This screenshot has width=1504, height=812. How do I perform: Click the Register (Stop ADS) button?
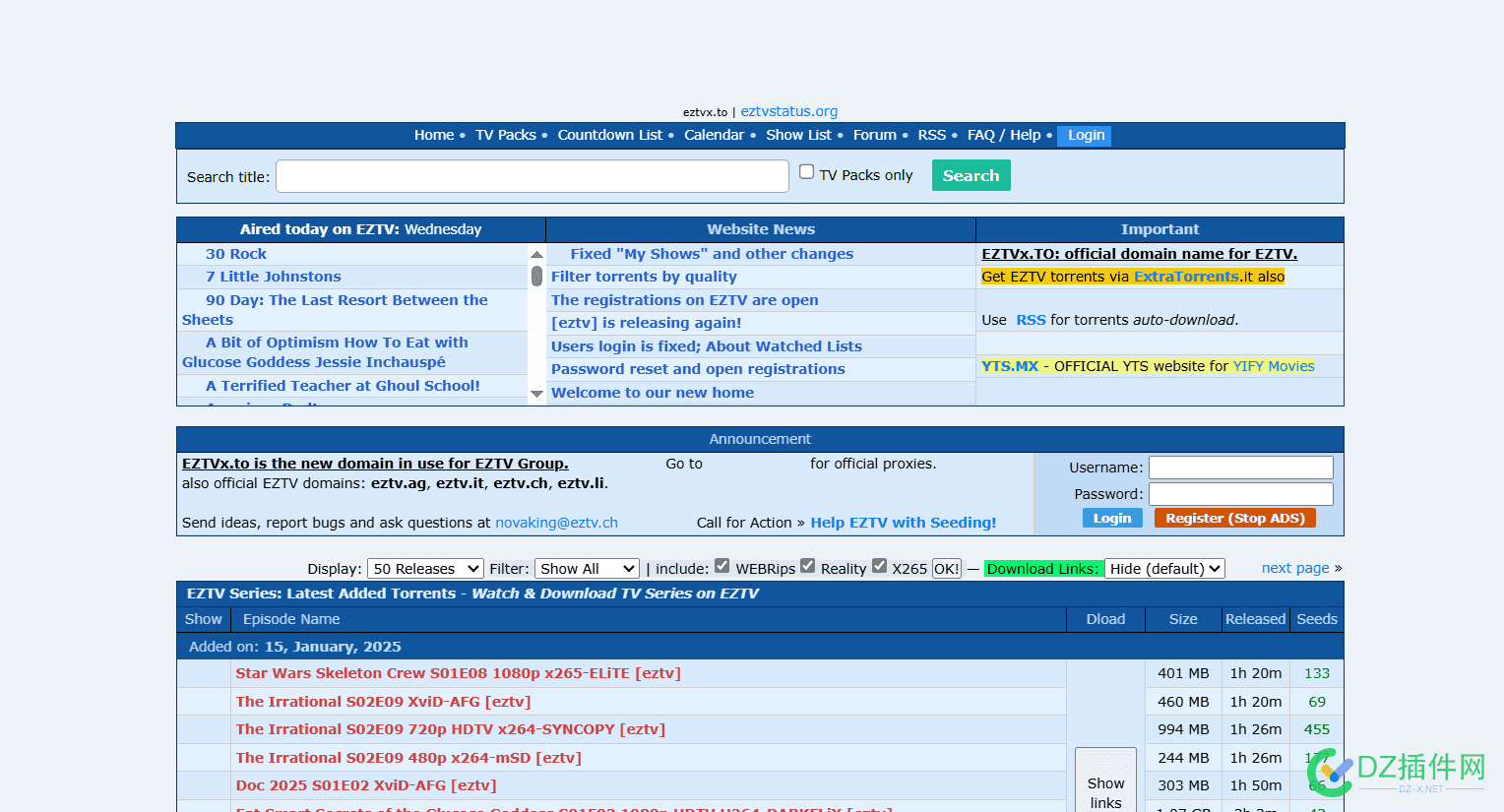pos(1234,518)
